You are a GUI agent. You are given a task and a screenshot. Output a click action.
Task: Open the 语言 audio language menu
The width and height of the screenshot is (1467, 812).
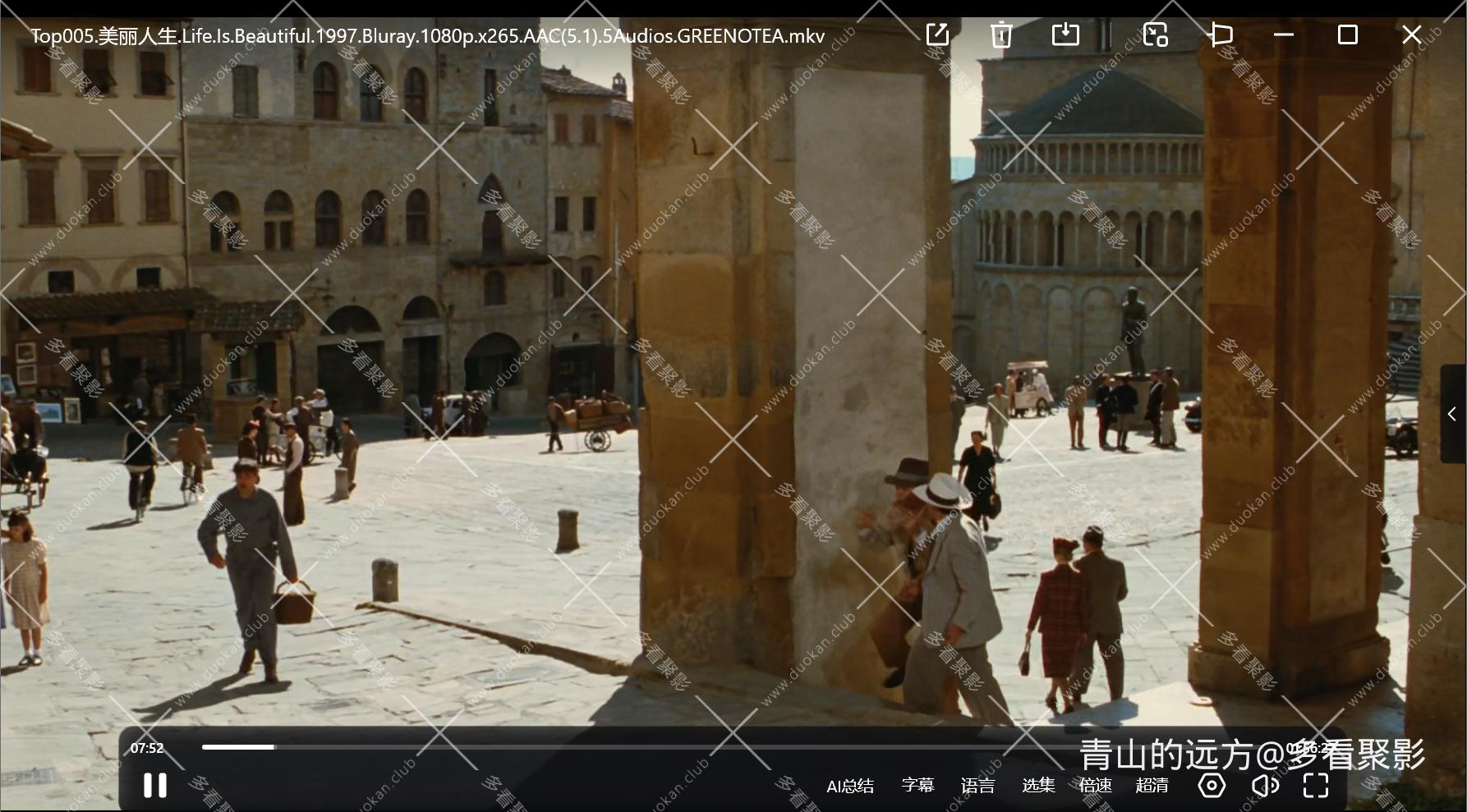[977, 786]
